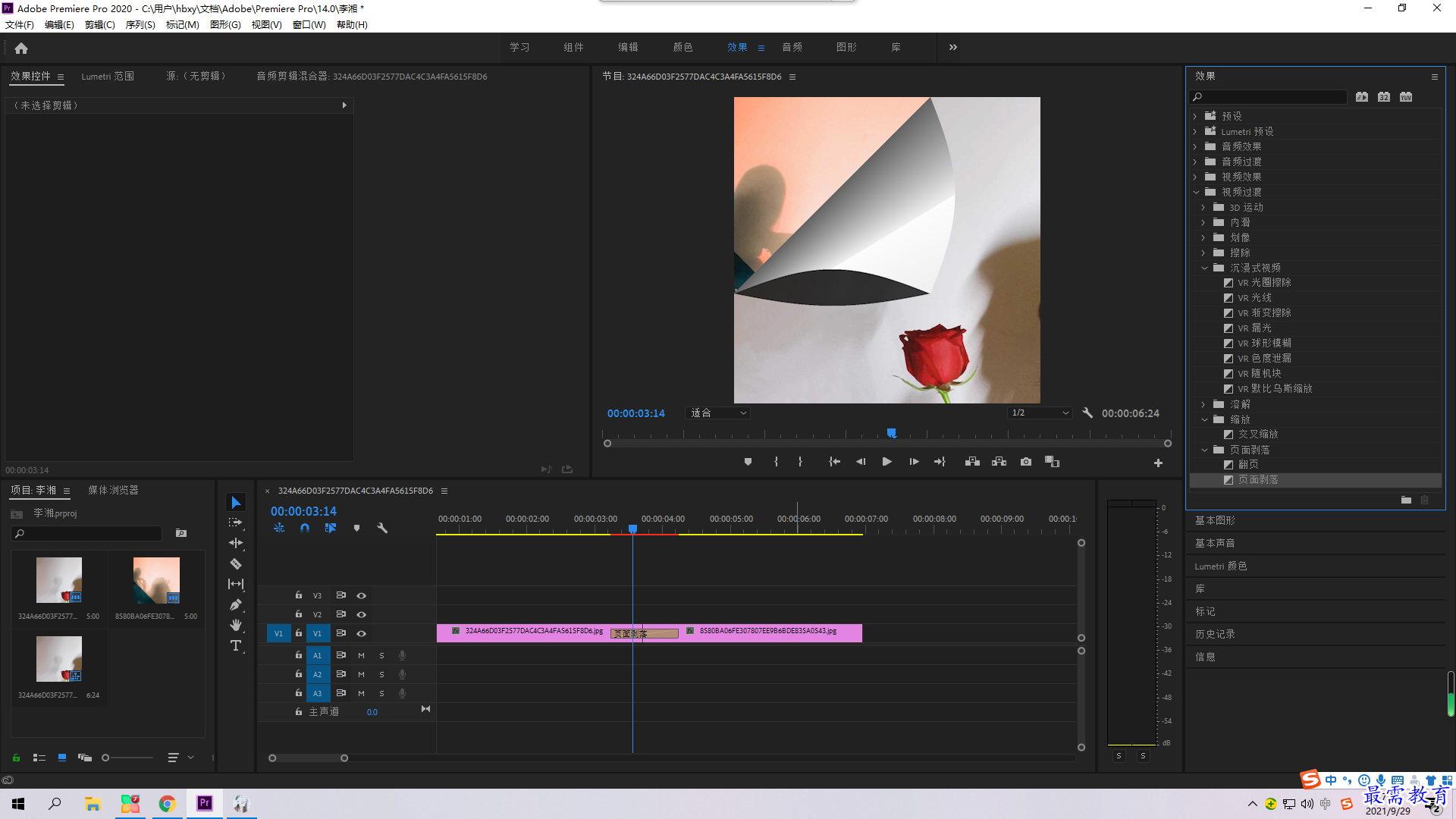Open the 基本图形 panel
Image resolution: width=1456 pixels, height=819 pixels.
[1215, 520]
